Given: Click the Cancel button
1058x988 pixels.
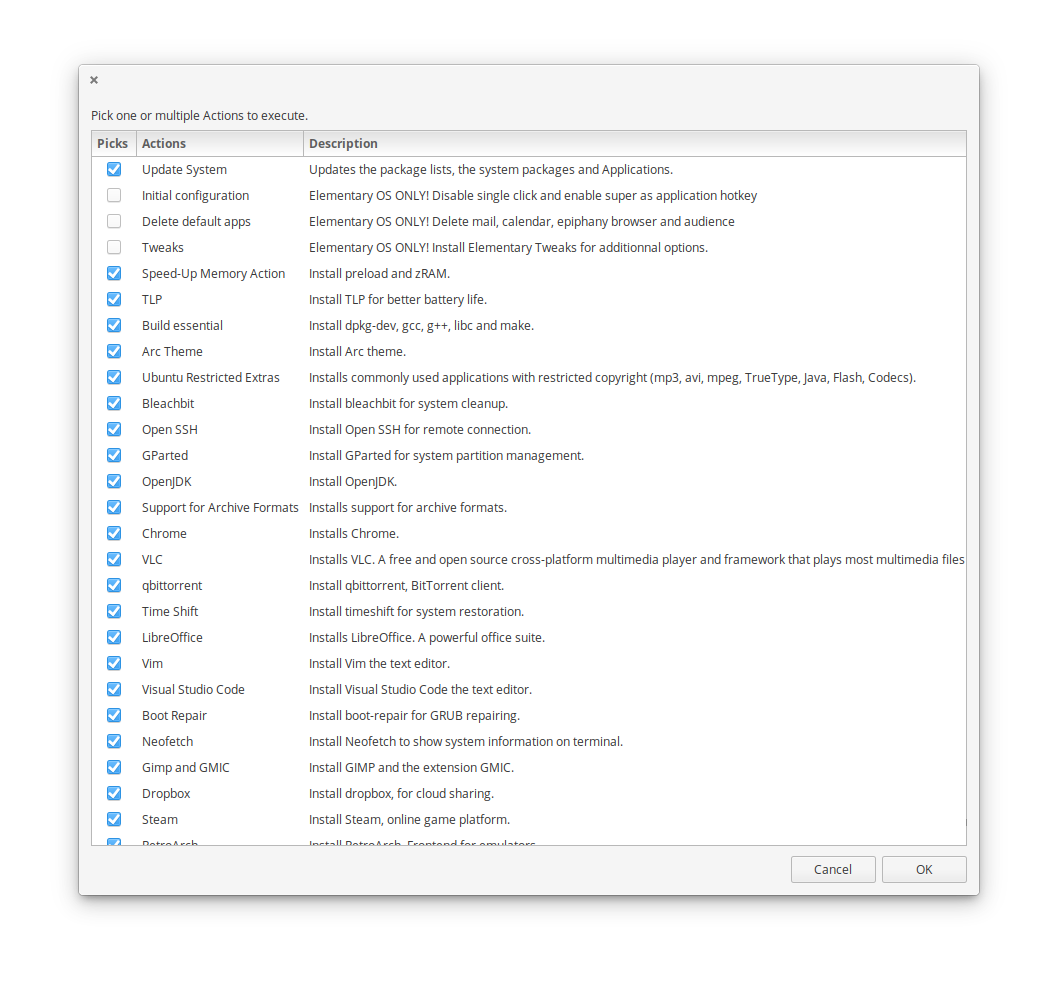Looking at the screenshot, I should click(x=833, y=869).
